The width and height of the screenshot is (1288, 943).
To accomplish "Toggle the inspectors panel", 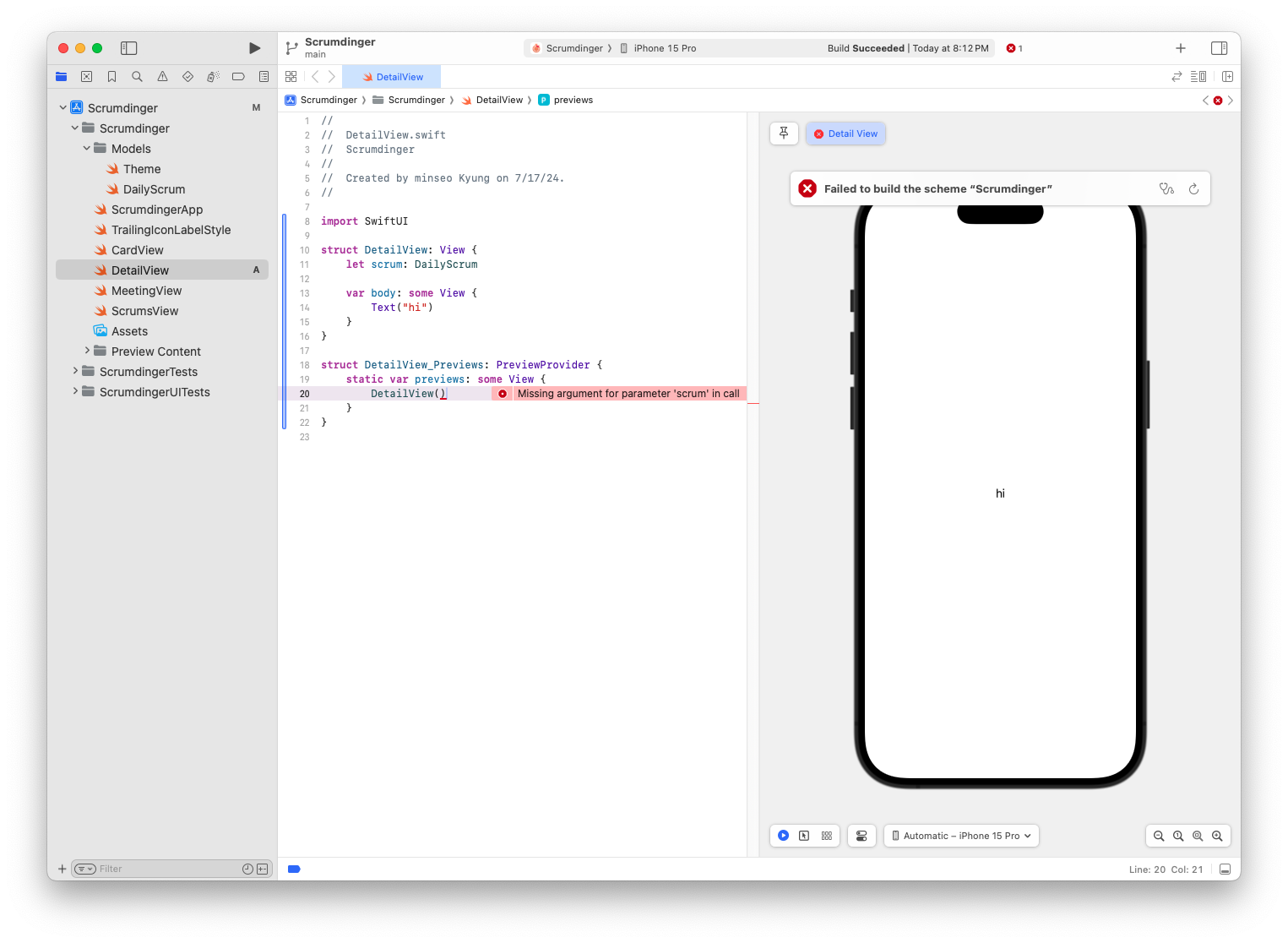I will pos(1219,48).
